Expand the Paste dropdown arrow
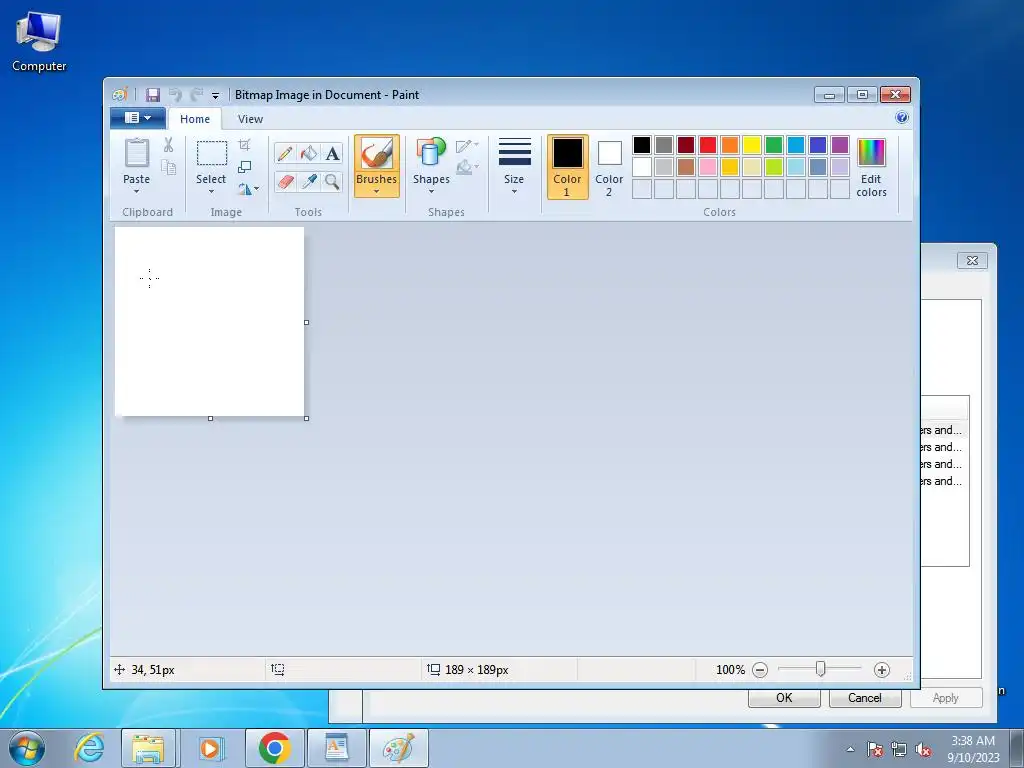Image resolution: width=1024 pixels, height=768 pixels. click(x=136, y=191)
